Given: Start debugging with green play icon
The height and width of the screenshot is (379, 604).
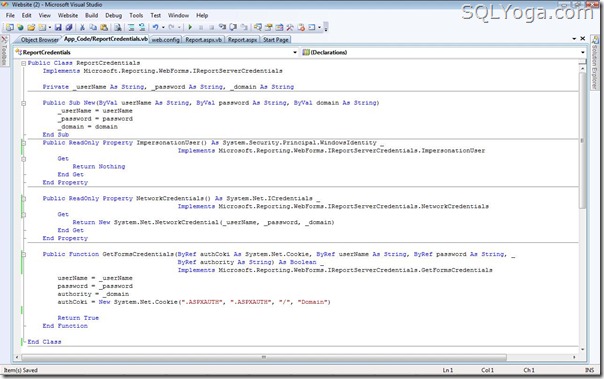Looking at the screenshot, I should (190, 27).
